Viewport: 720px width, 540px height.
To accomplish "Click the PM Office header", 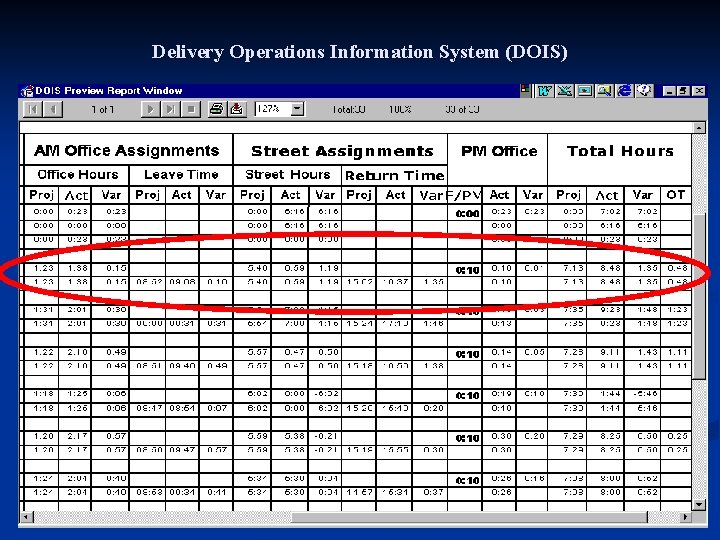I will pyautogui.click(x=499, y=151).
